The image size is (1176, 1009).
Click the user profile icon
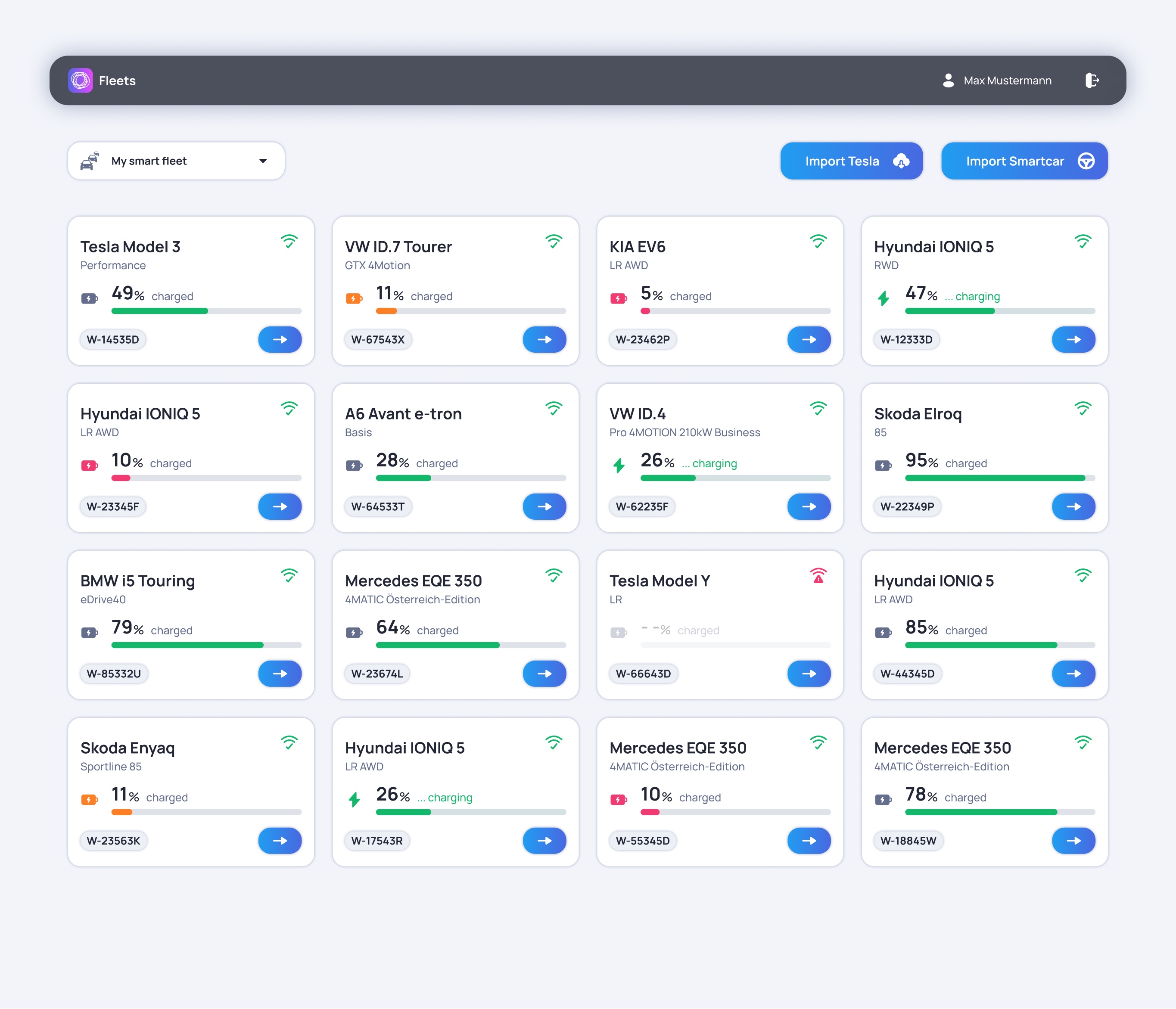coord(948,81)
